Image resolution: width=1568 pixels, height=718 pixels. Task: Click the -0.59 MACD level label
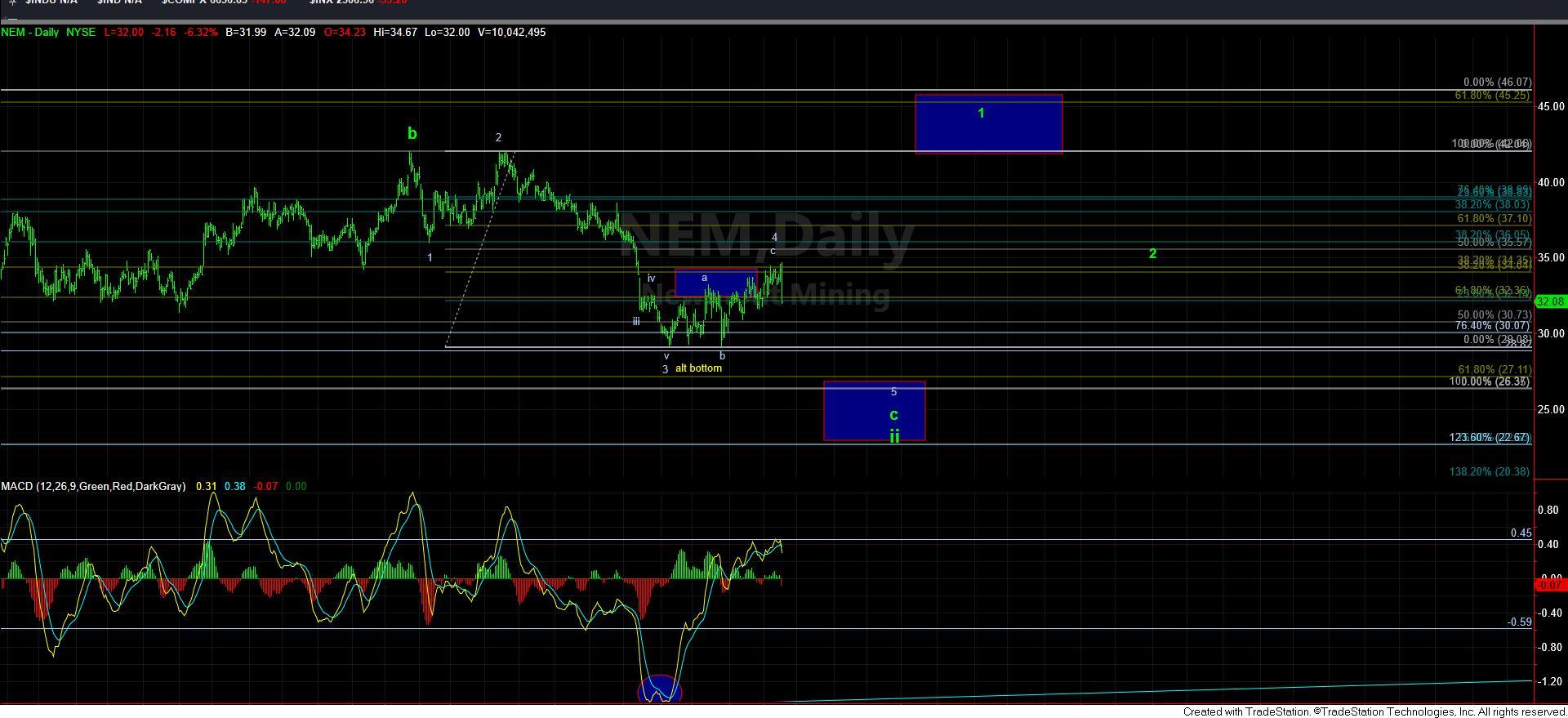[1519, 622]
